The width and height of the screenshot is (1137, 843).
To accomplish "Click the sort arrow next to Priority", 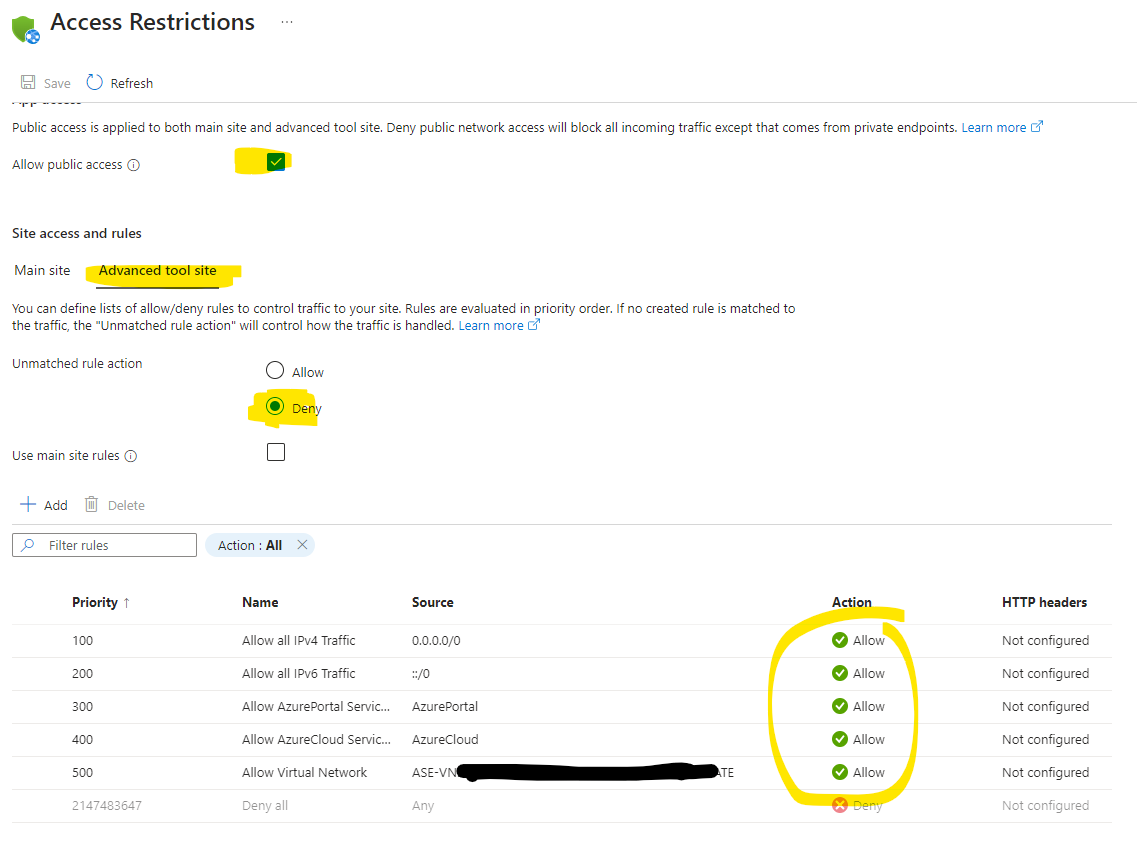I will click(x=126, y=602).
